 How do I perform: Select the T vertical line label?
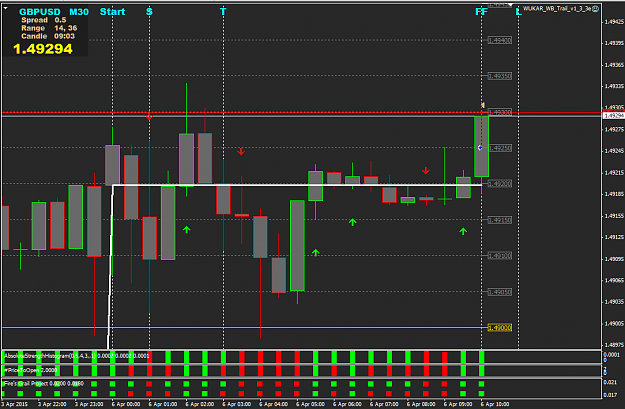click(x=223, y=12)
